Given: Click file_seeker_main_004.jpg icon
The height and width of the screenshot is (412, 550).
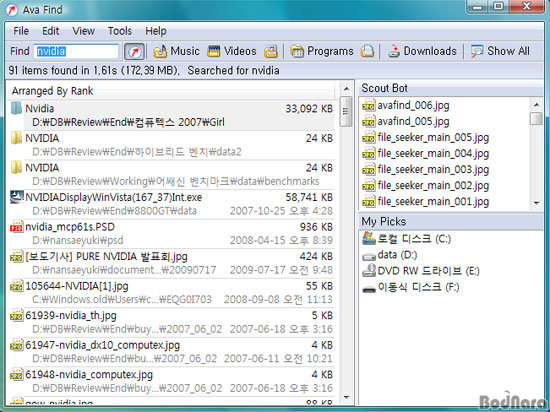Looking at the screenshot, I should pos(369,153).
